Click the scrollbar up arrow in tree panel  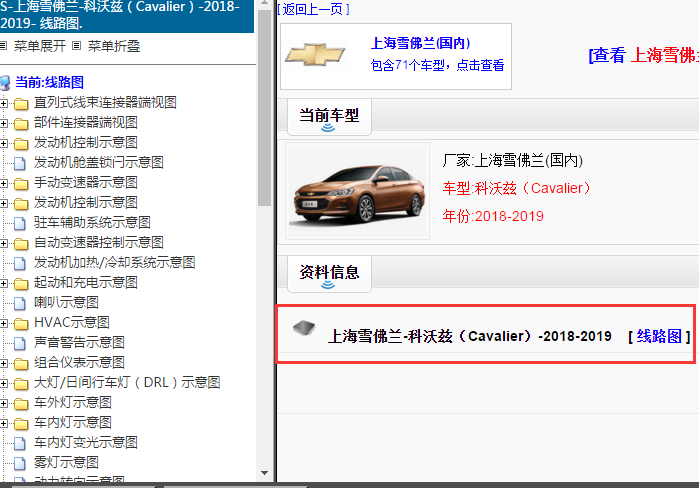(264, 4)
